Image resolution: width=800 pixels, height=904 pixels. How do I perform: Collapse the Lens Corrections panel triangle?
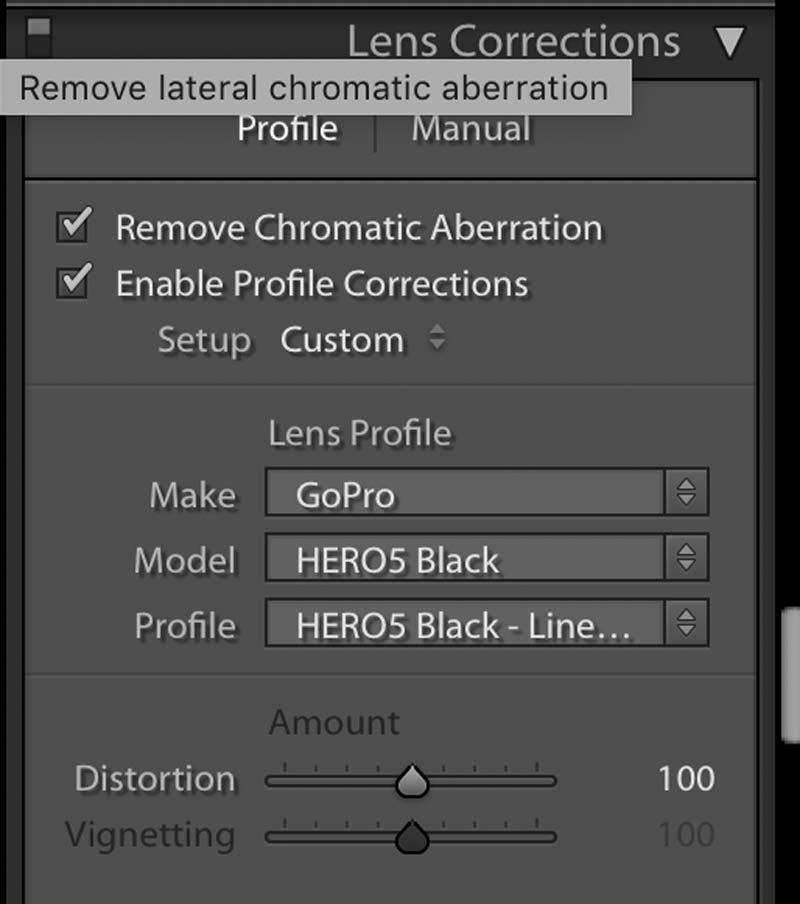coord(731,42)
